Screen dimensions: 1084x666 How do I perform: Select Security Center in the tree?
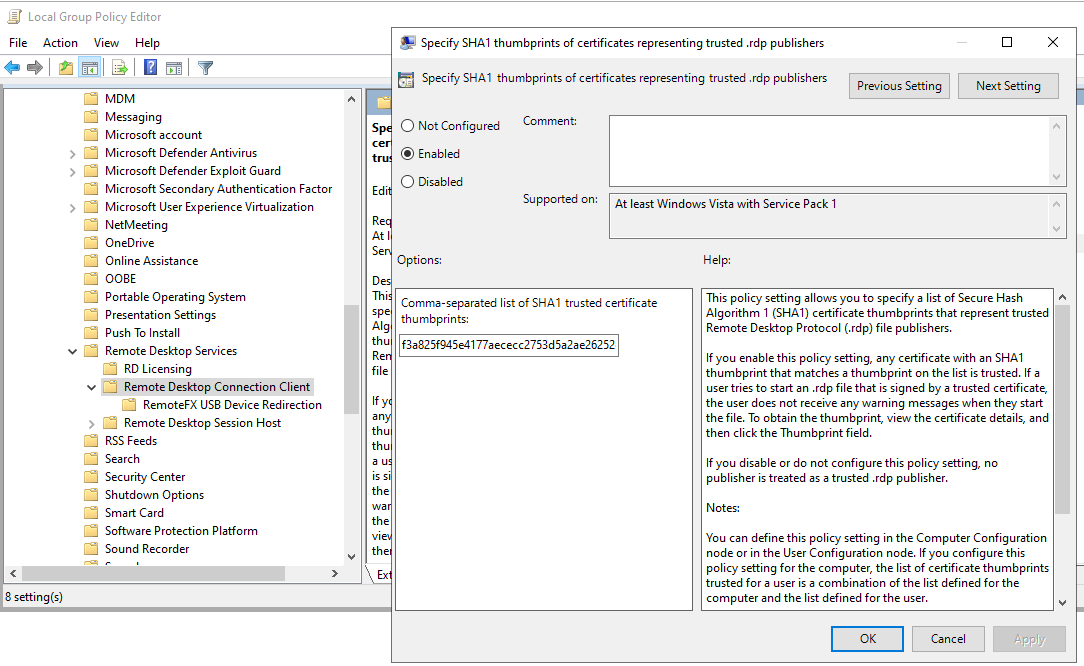coord(144,477)
